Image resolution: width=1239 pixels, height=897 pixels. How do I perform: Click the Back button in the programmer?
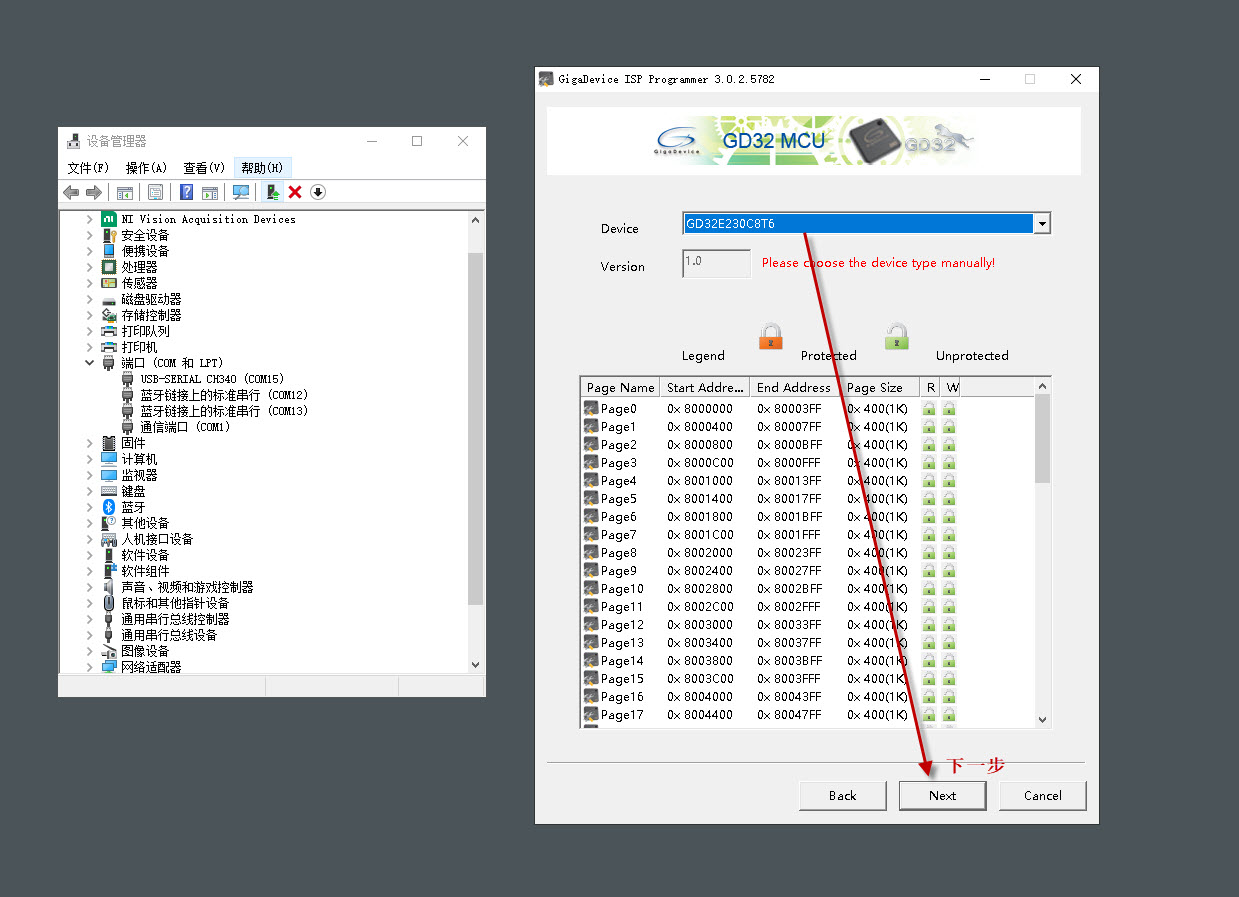pyautogui.click(x=842, y=795)
